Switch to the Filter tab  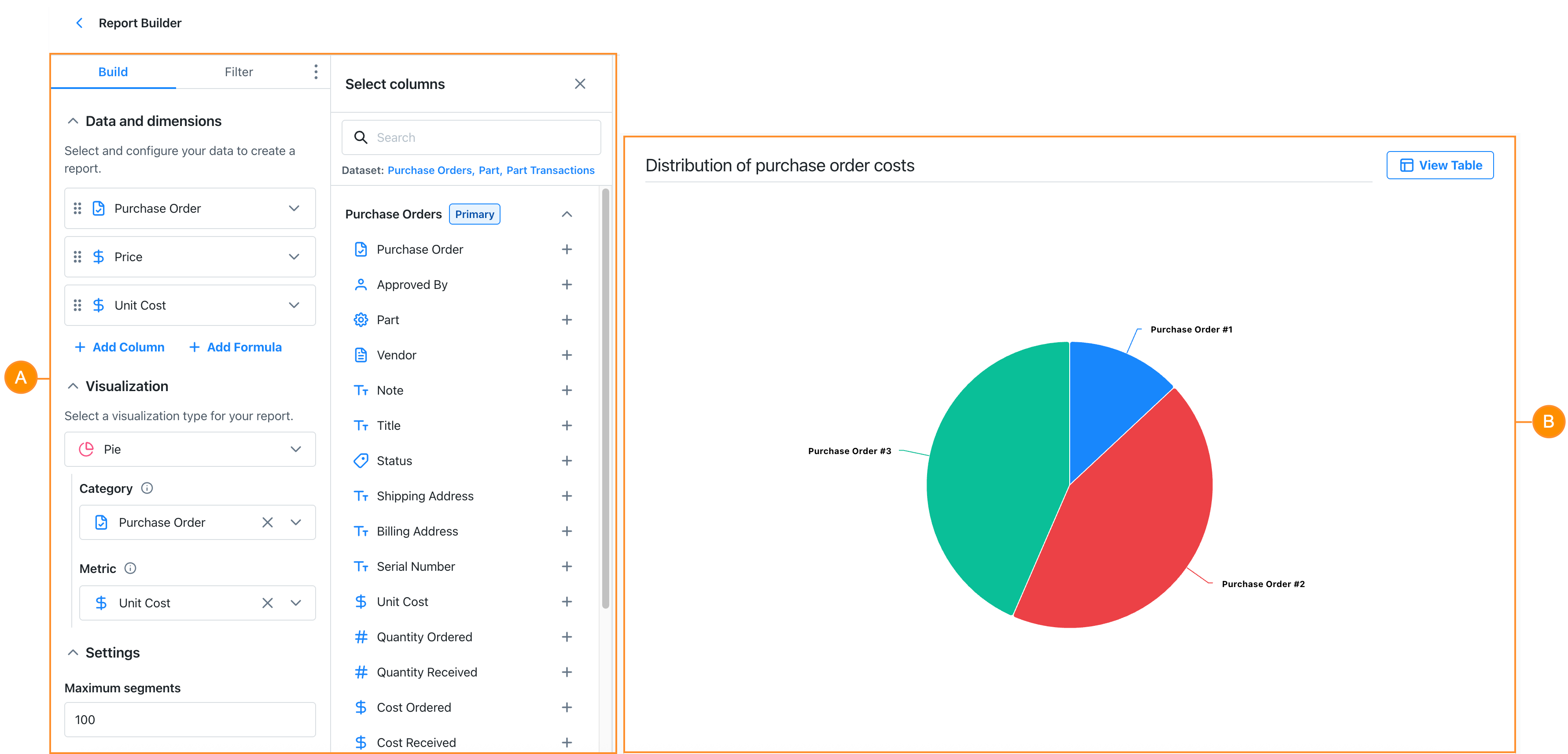[x=239, y=71]
